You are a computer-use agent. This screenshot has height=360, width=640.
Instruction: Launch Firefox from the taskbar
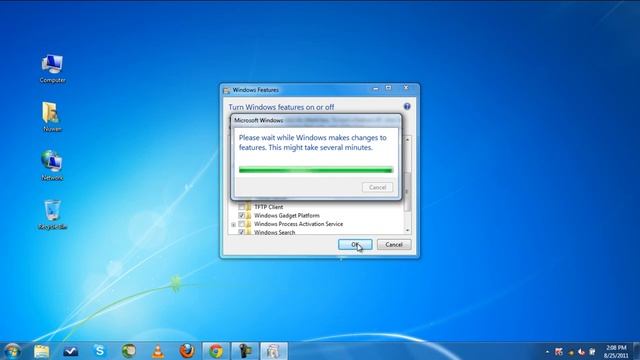(x=187, y=351)
